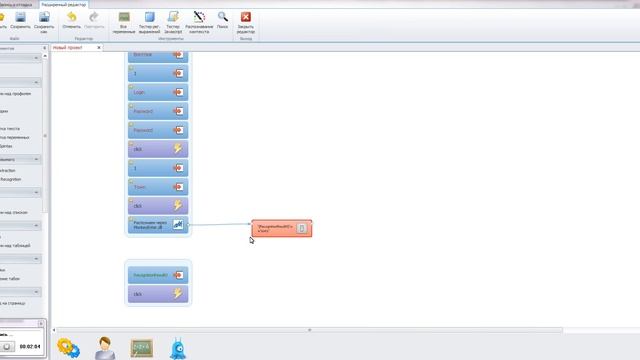Open the Тестер рег. выражений tool
Viewport: 640px width, 360px height.
(149, 17)
